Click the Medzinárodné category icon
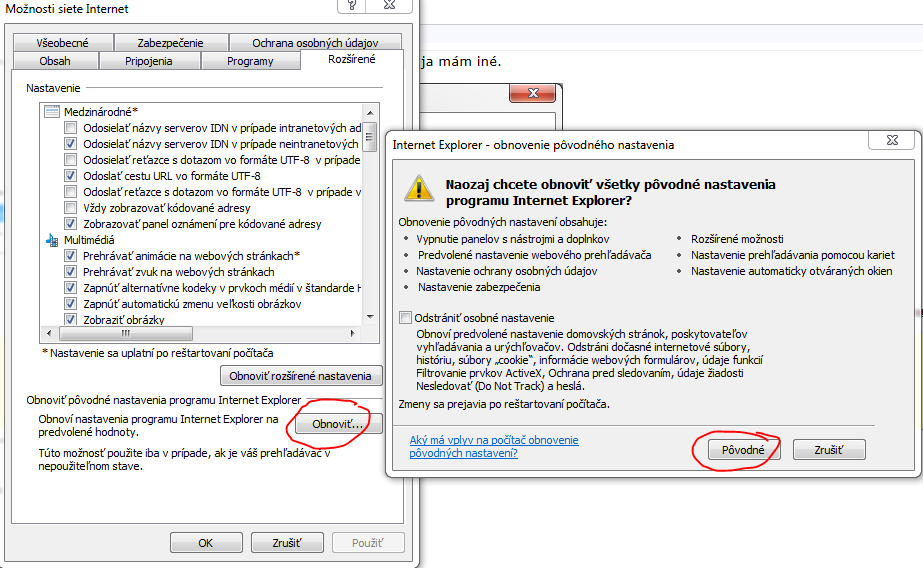 52,112
